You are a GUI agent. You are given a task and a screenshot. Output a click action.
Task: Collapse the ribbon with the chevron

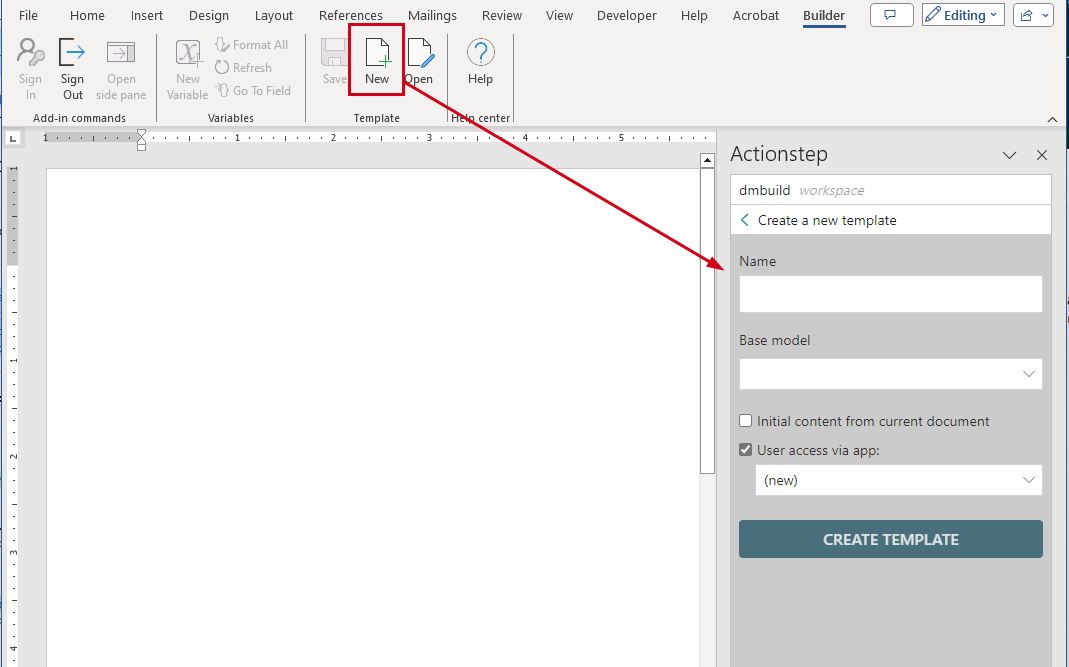(x=1052, y=119)
